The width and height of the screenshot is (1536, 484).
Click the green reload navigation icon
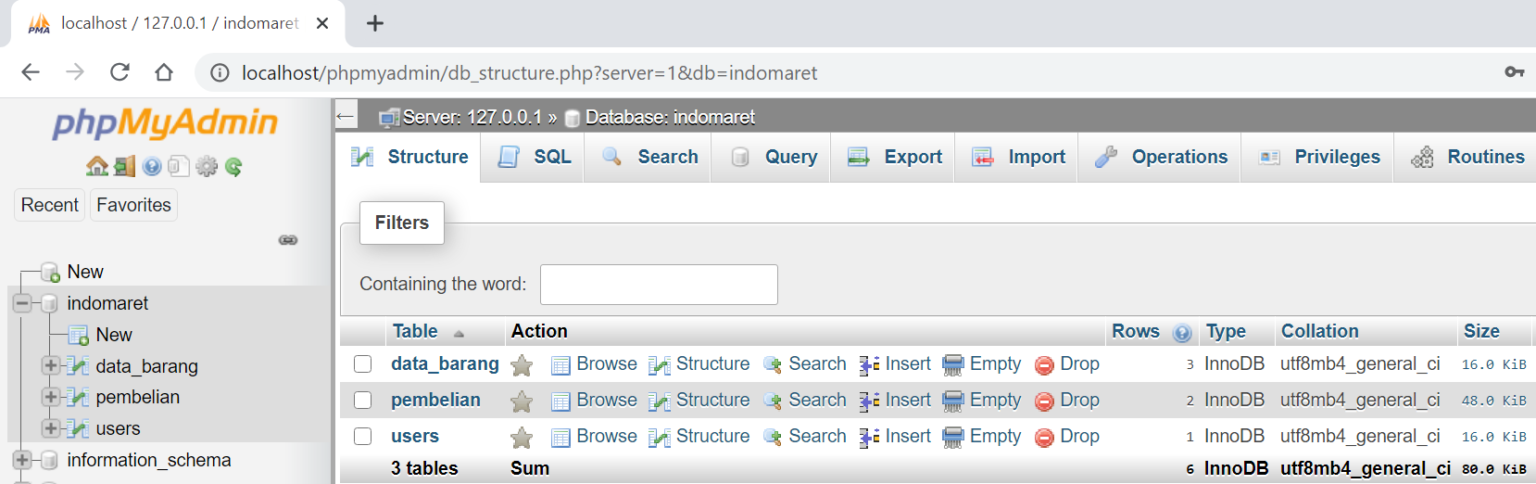tap(233, 166)
